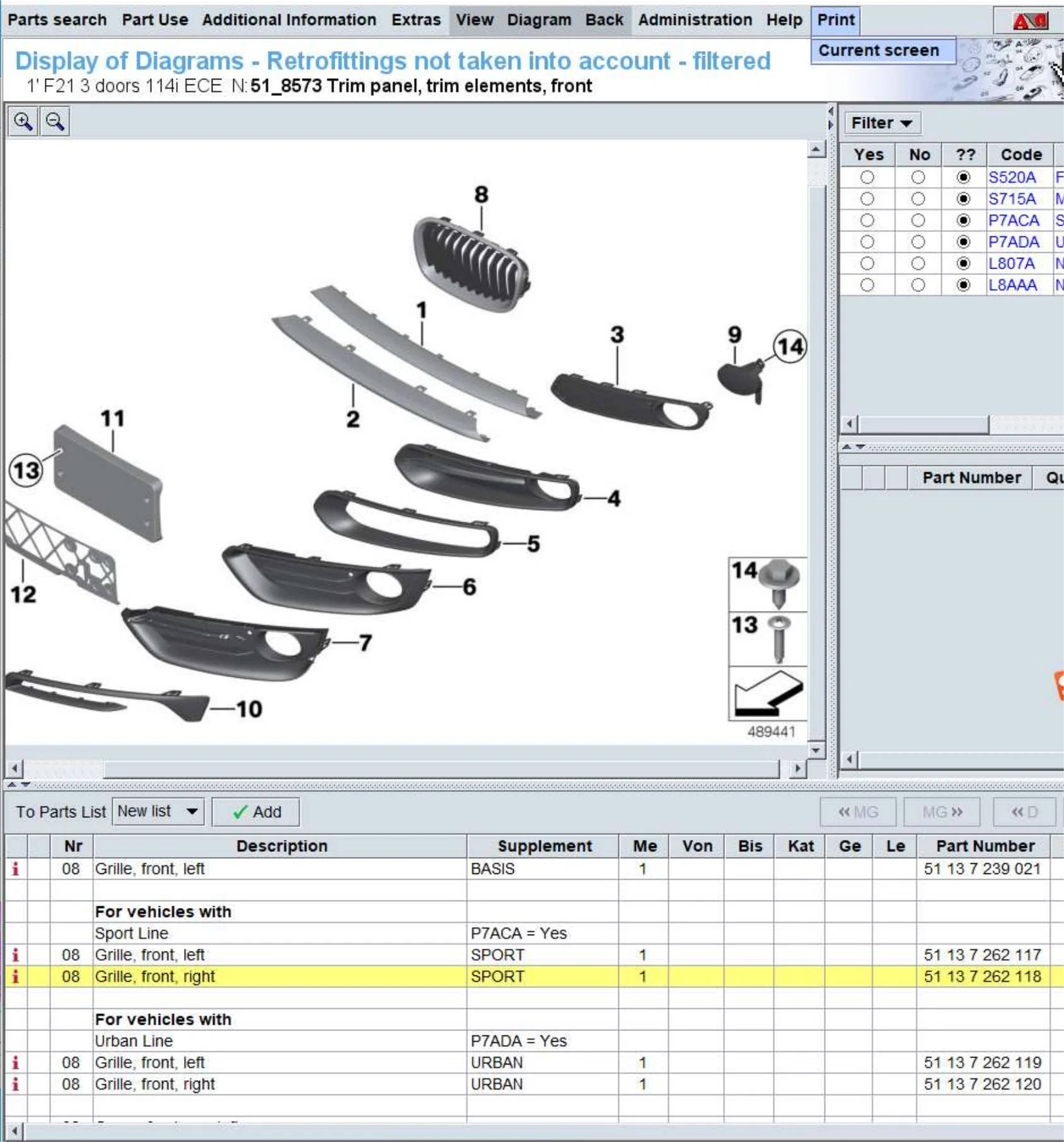The width and height of the screenshot is (1064, 1142).
Task: Open the Parts search menu
Action: point(57,20)
